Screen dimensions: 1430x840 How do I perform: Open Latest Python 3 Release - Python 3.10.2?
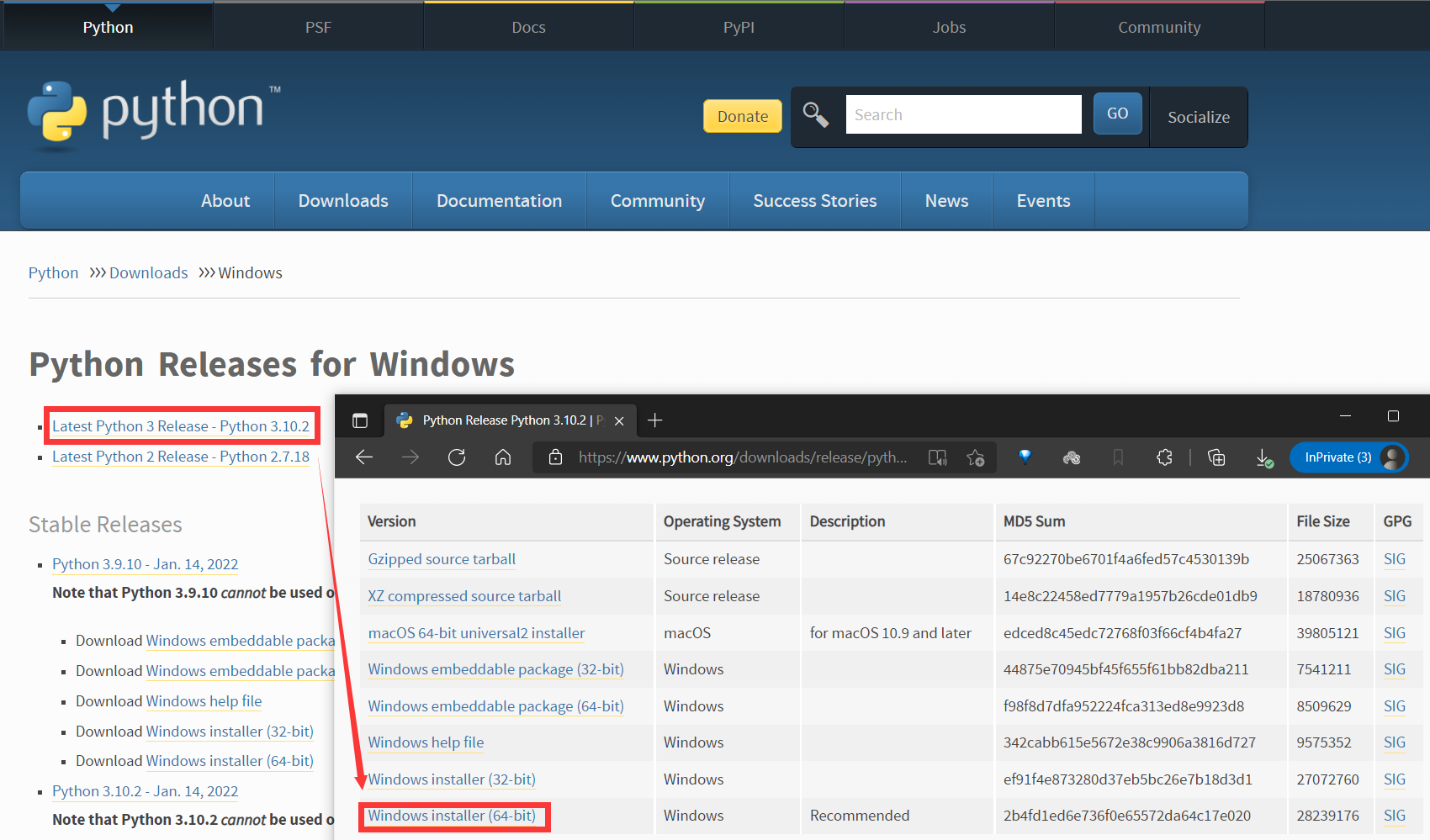[x=181, y=426]
